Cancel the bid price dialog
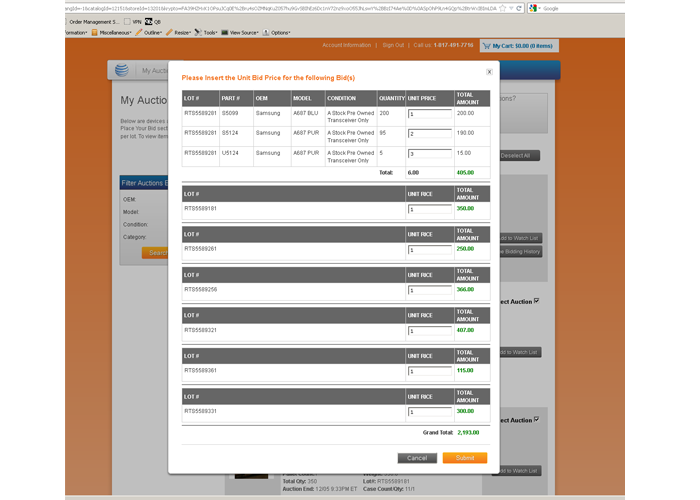Viewport: 700px width, 500px height. [417, 458]
